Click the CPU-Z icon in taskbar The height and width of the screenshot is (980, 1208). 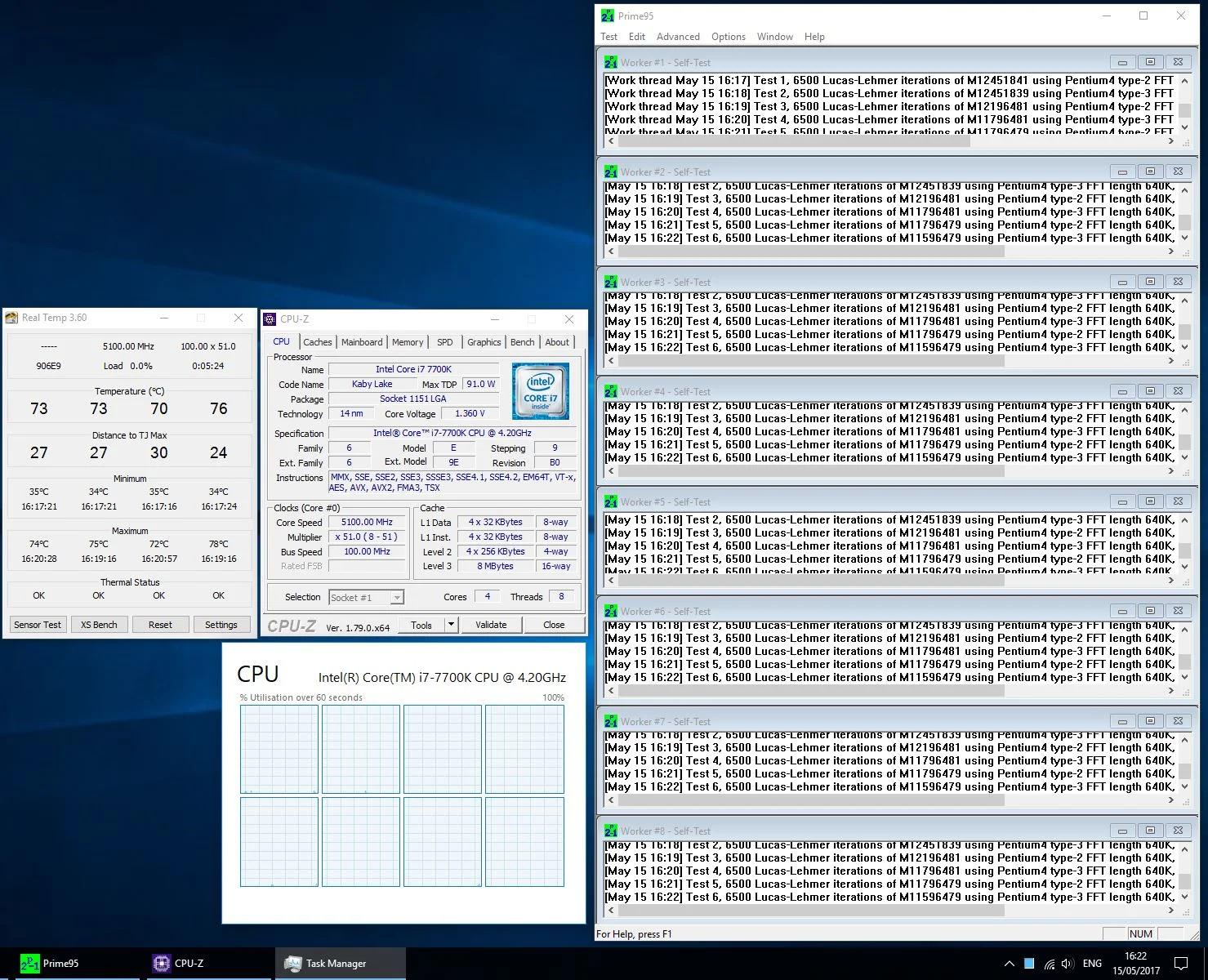tap(162, 964)
